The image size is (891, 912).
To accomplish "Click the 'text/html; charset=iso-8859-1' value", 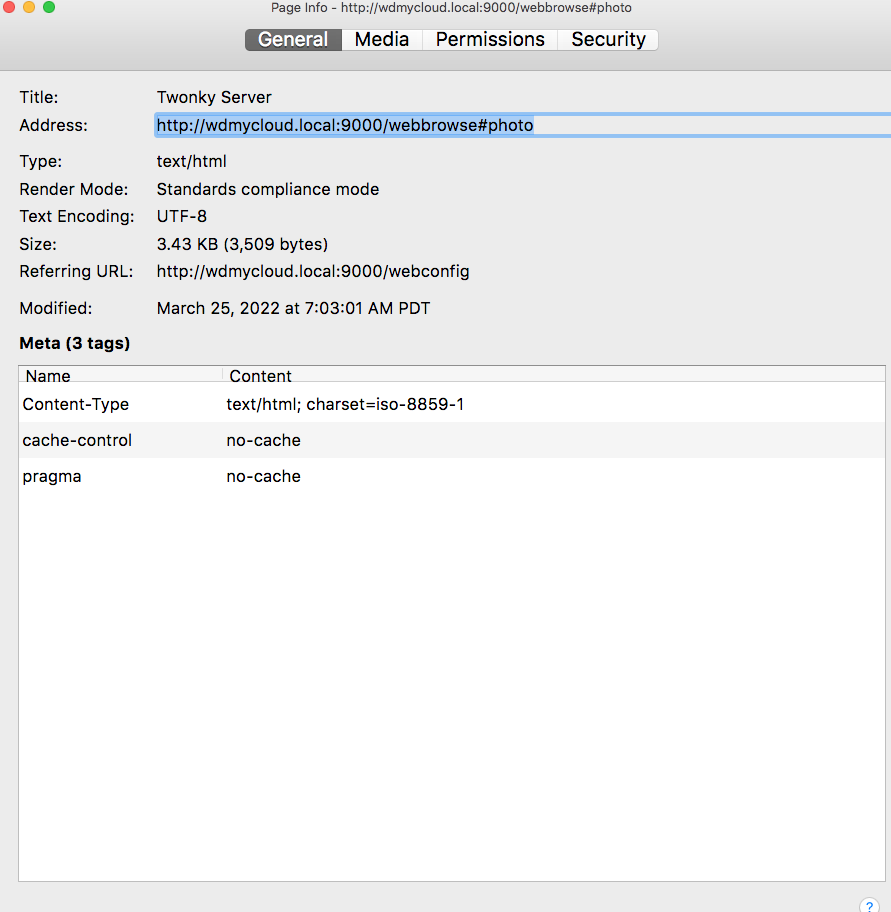I will click(x=345, y=404).
